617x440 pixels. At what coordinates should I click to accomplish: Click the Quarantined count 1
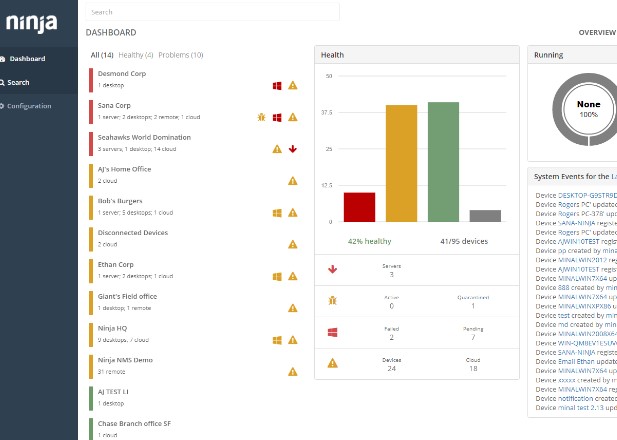coord(473,306)
